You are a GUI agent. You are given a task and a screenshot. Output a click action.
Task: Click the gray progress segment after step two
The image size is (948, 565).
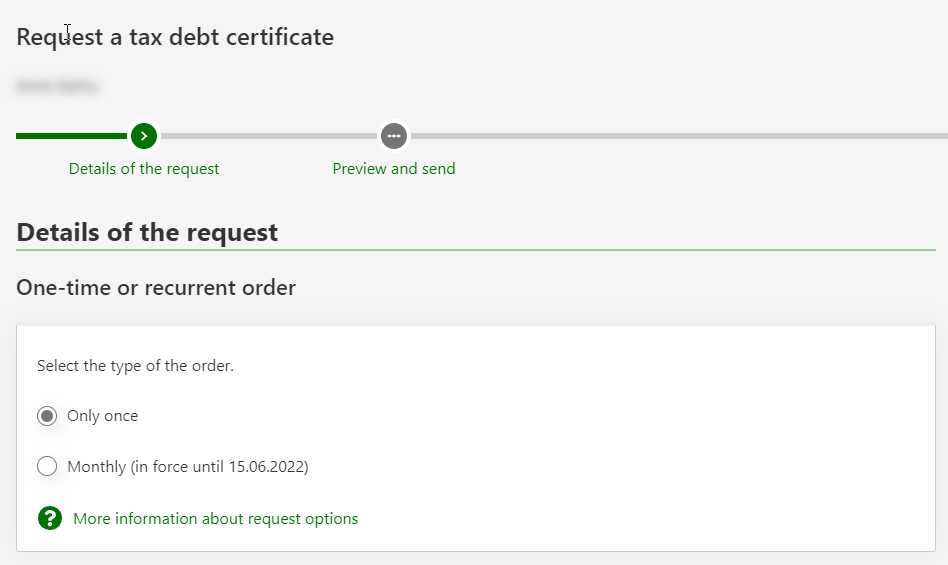click(x=680, y=135)
